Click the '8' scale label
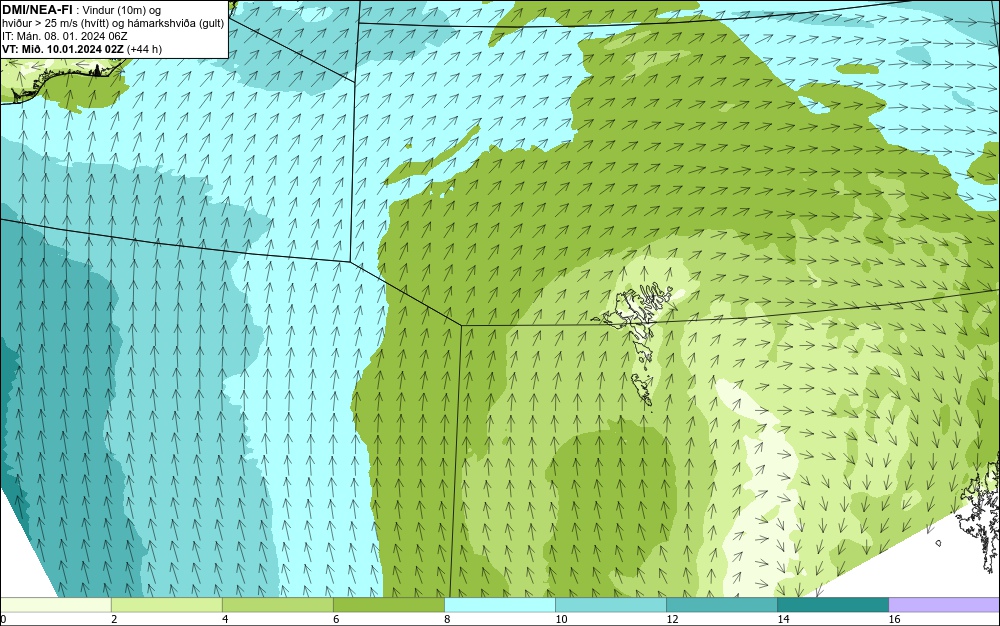This screenshot has width=1000, height=626. pos(447,619)
